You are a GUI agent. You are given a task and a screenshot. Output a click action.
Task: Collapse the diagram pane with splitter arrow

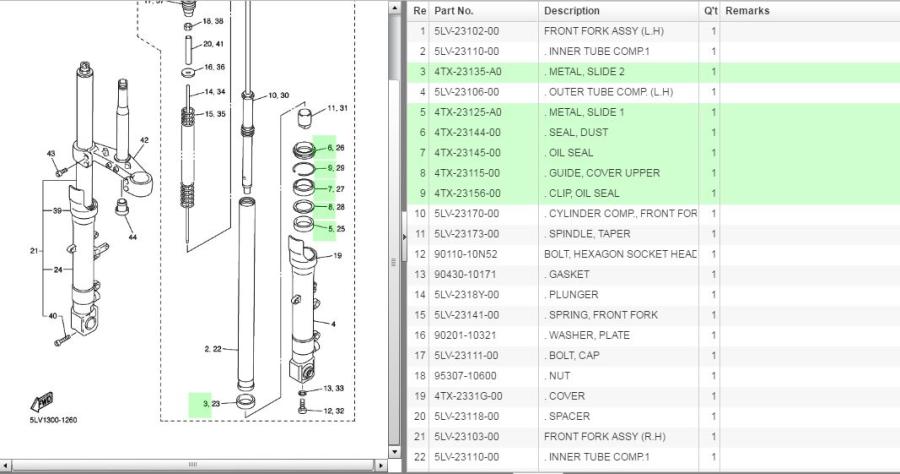click(404, 236)
